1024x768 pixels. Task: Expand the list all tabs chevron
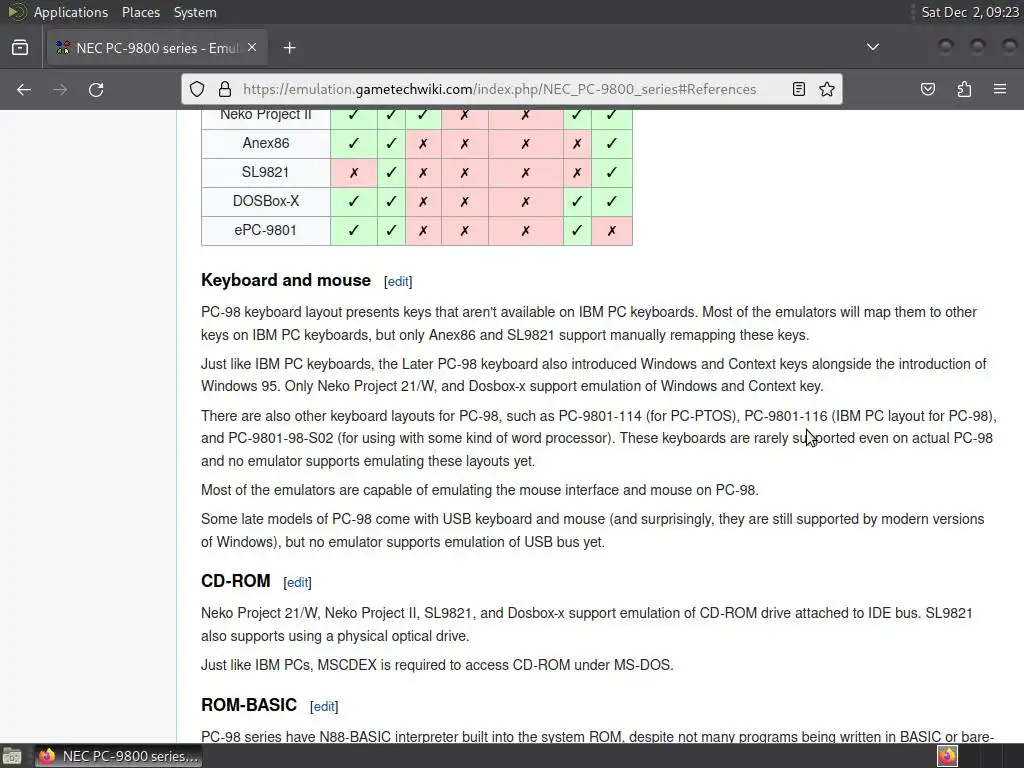(x=872, y=47)
